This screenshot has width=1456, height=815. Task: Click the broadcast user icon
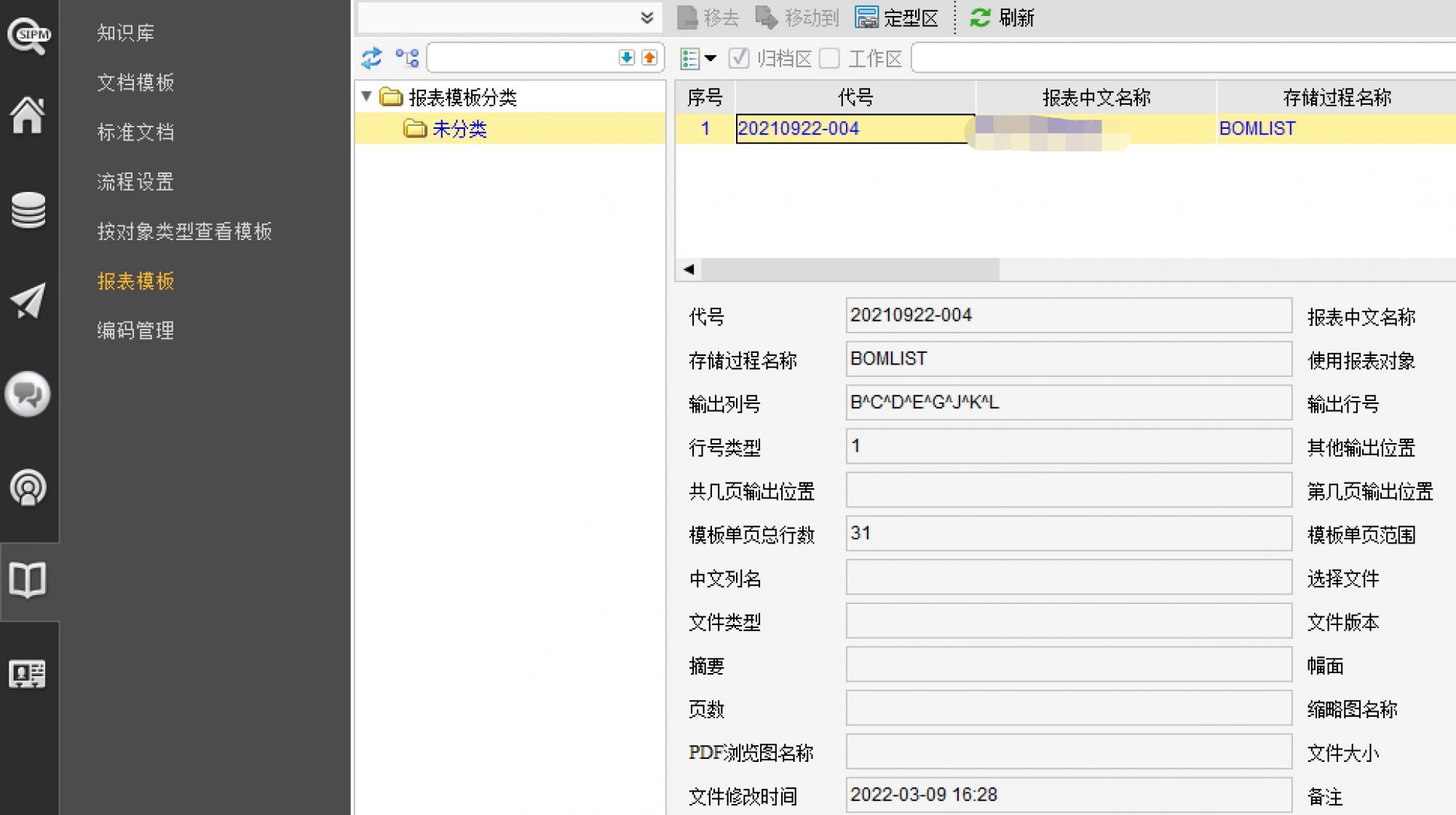click(x=28, y=488)
